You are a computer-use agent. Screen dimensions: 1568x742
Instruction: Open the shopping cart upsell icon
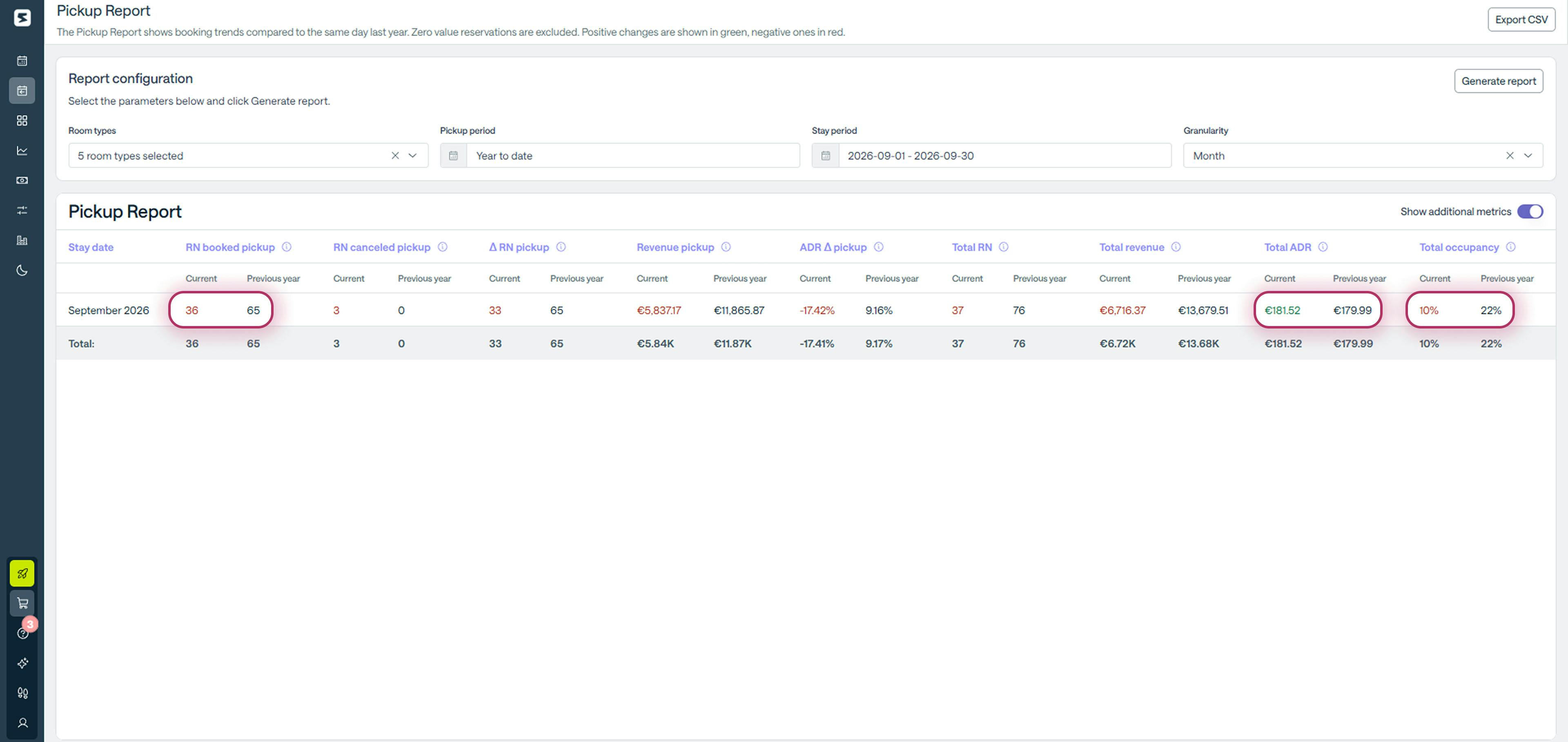coord(22,603)
